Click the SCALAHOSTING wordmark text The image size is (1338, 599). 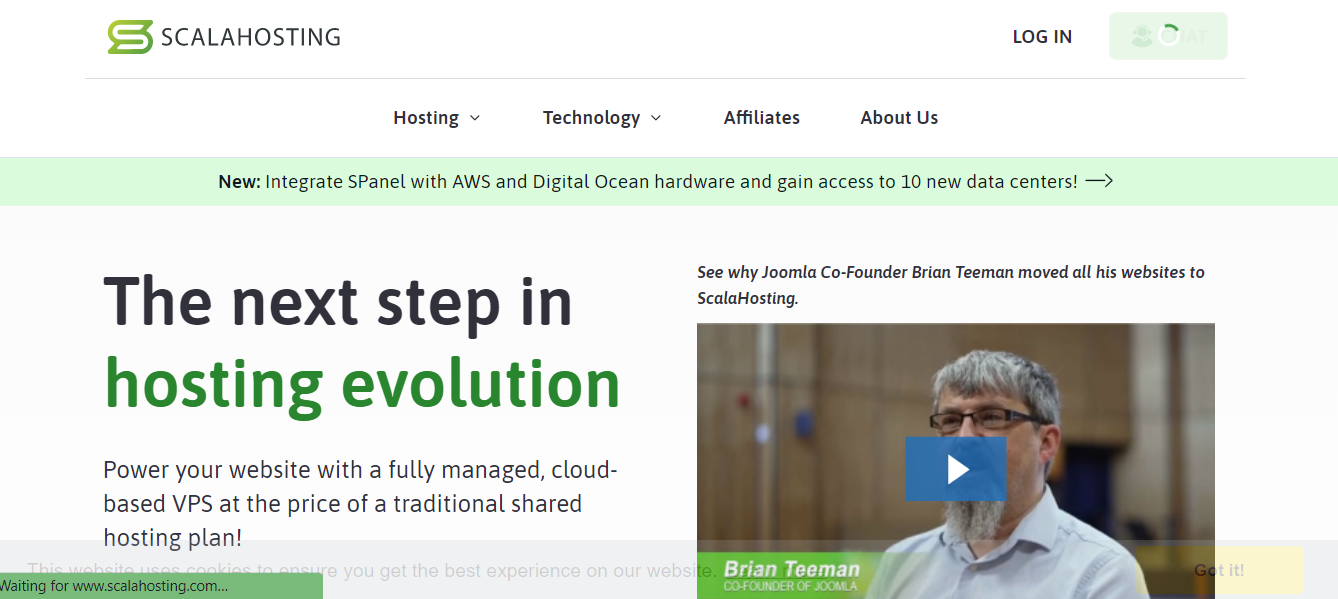click(251, 38)
